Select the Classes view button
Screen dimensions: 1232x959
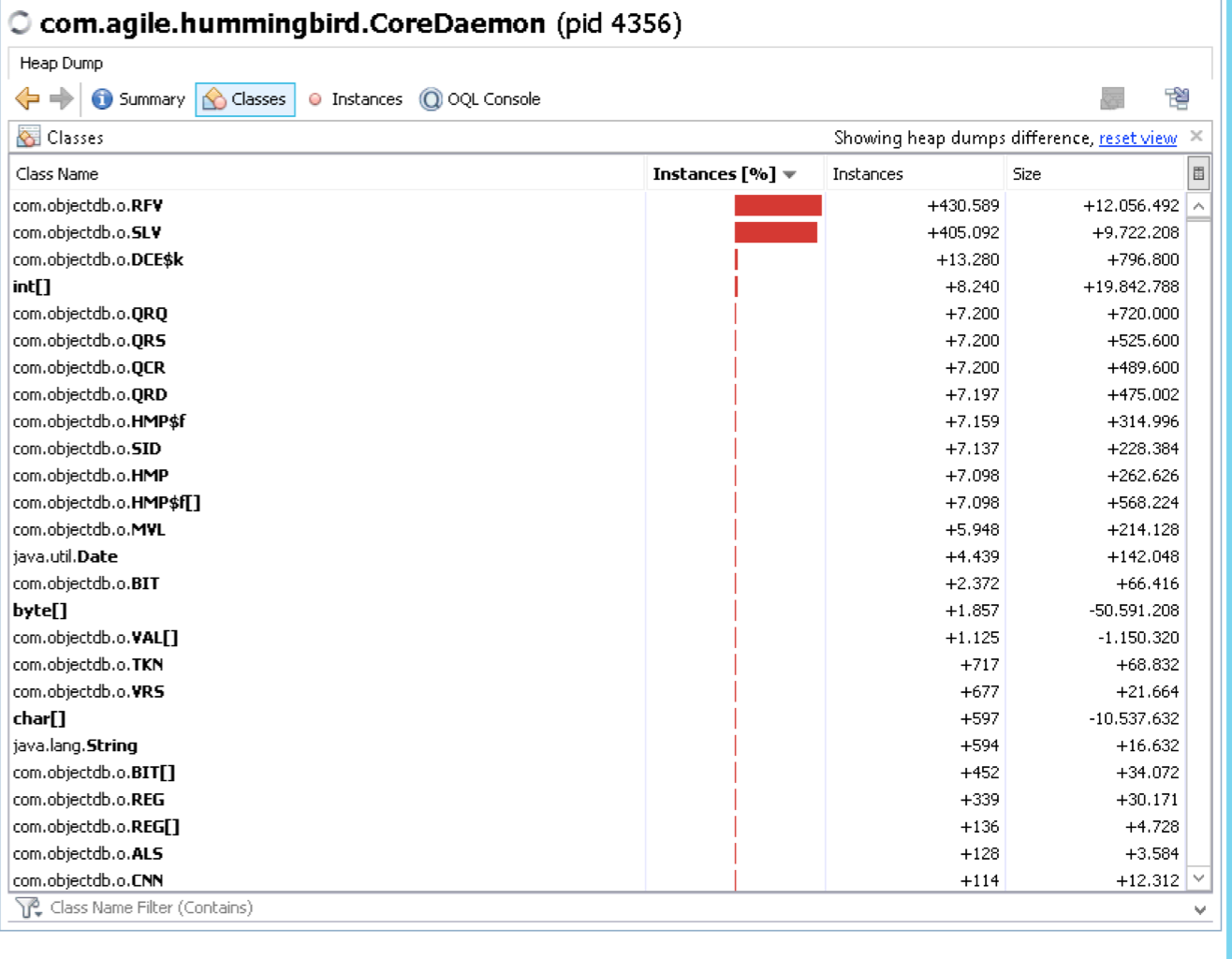245,99
